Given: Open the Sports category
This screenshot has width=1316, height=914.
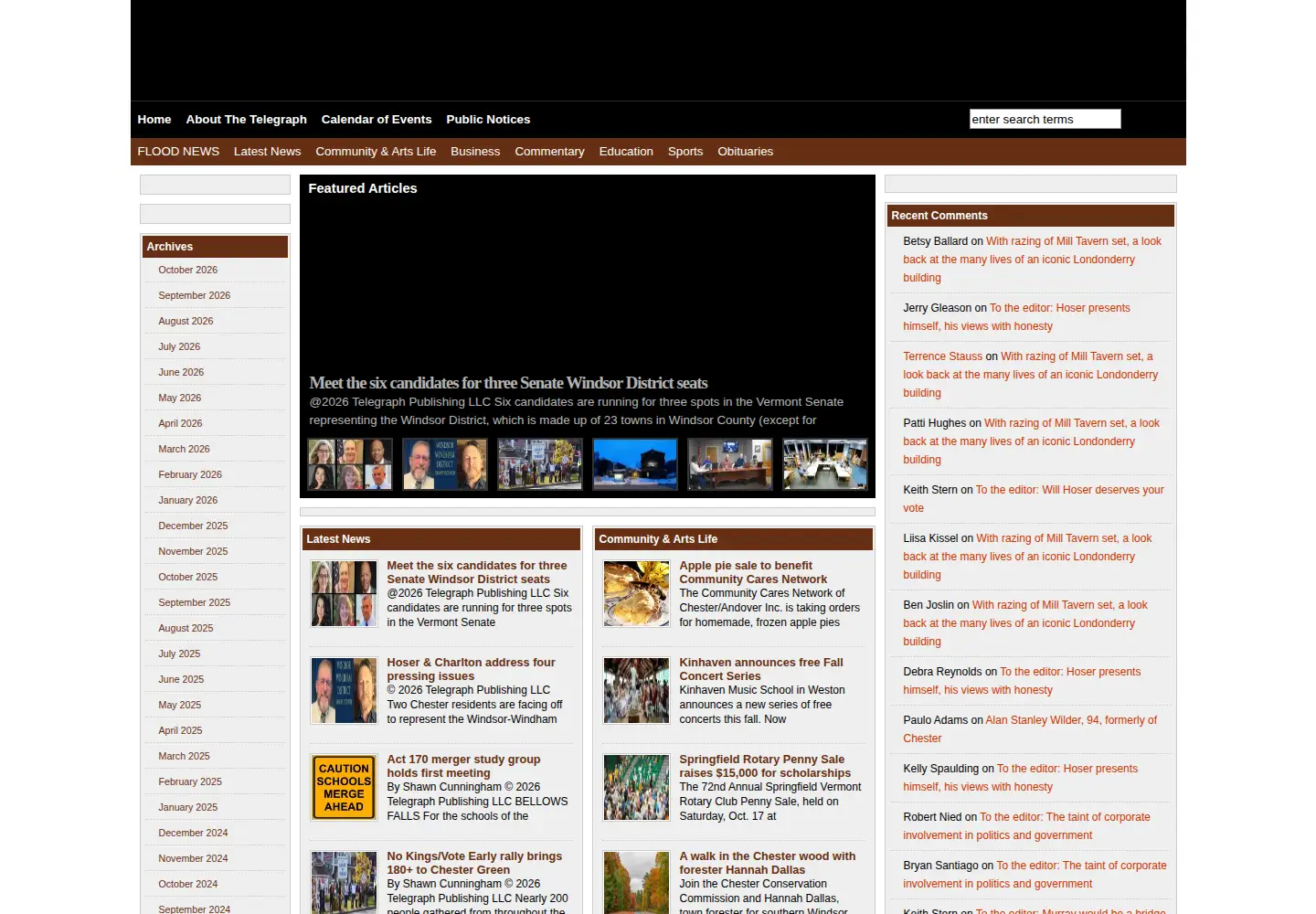Looking at the screenshot, I should click(x=685, y=152).
